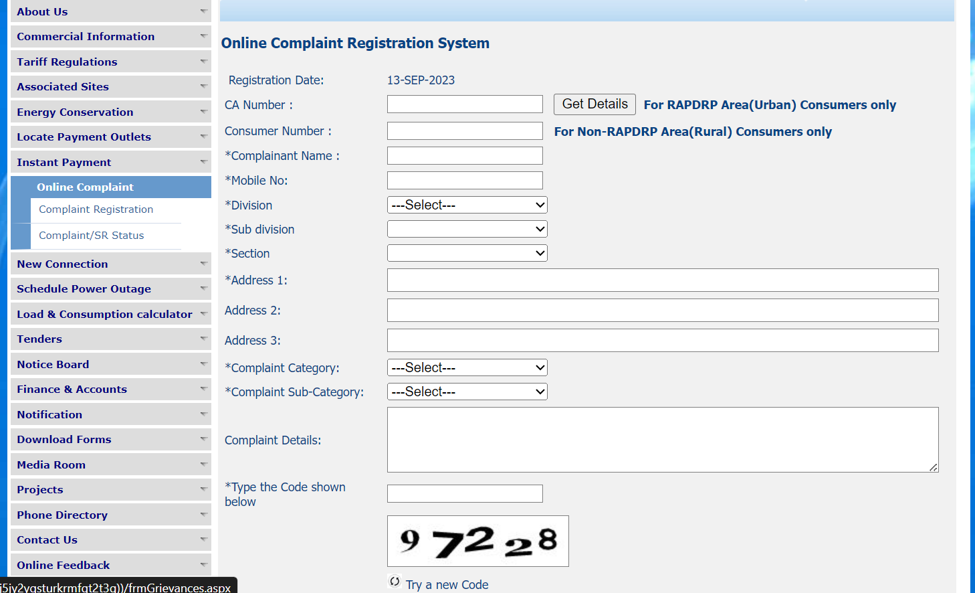Open the Complaint Sub-Category dropdown
Screen dimensions: 975x593
[466, 391]
